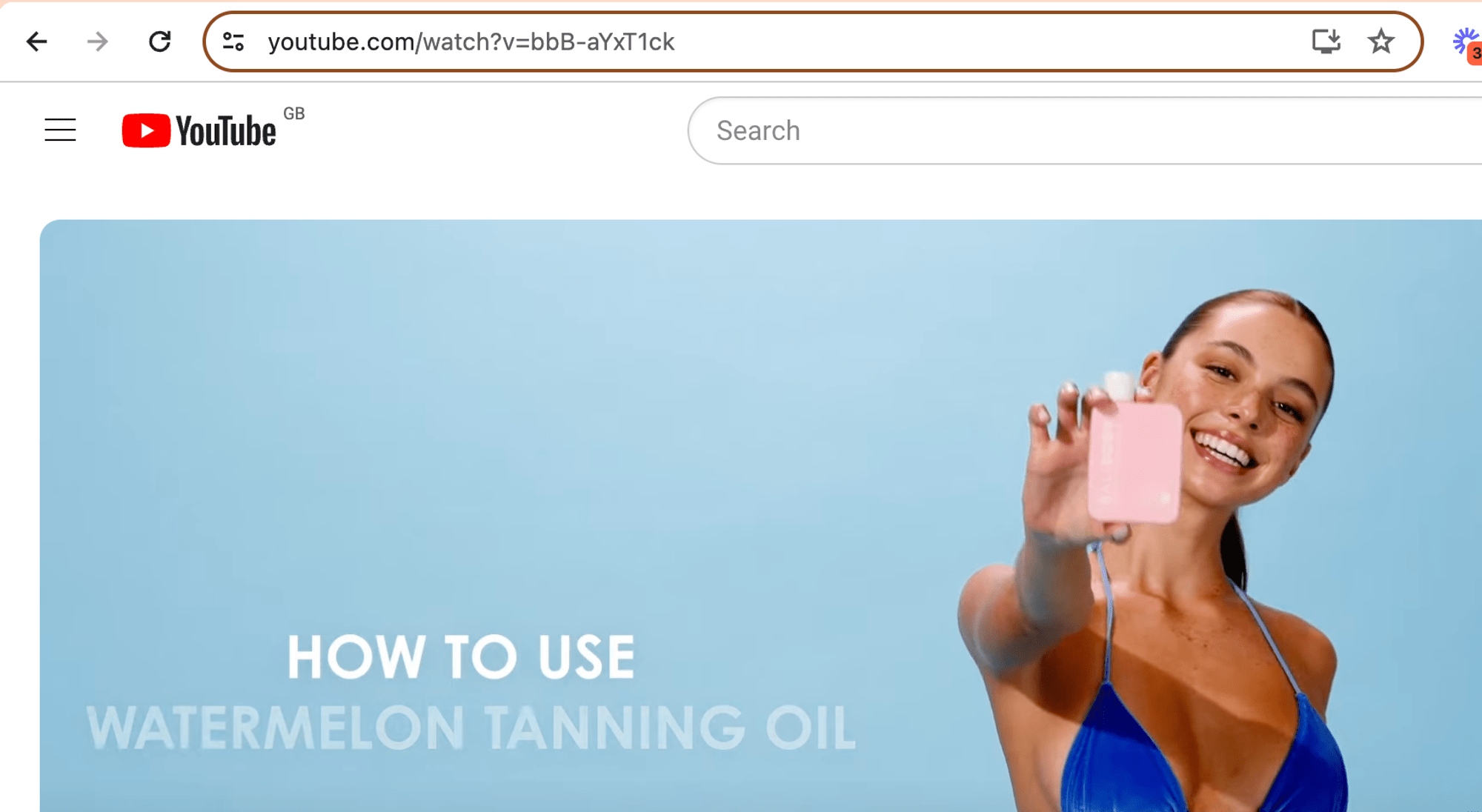Click the browser forward arrow

coord(97,41)
